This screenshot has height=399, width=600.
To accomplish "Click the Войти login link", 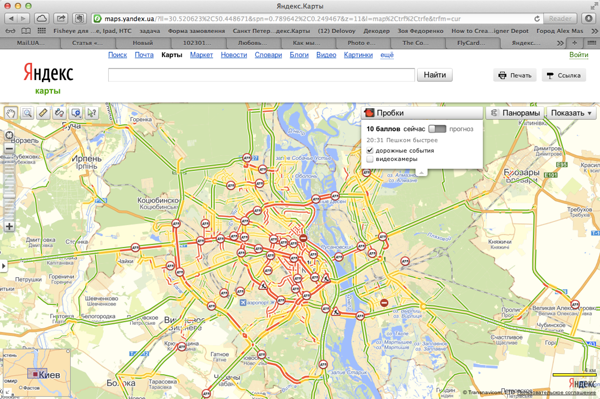I will [x=579, y=55].
